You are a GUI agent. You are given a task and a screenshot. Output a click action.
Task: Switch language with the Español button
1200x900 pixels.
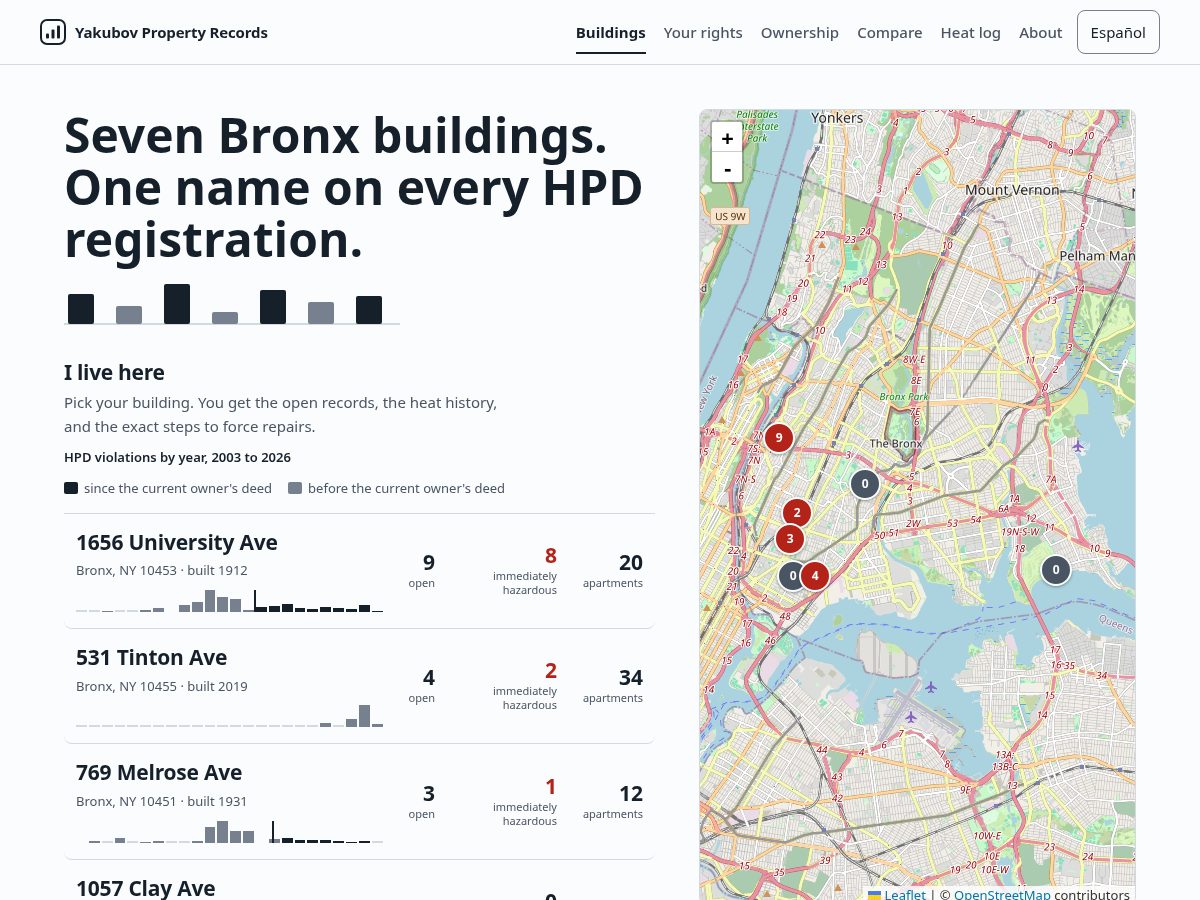tap(1118, 32)
